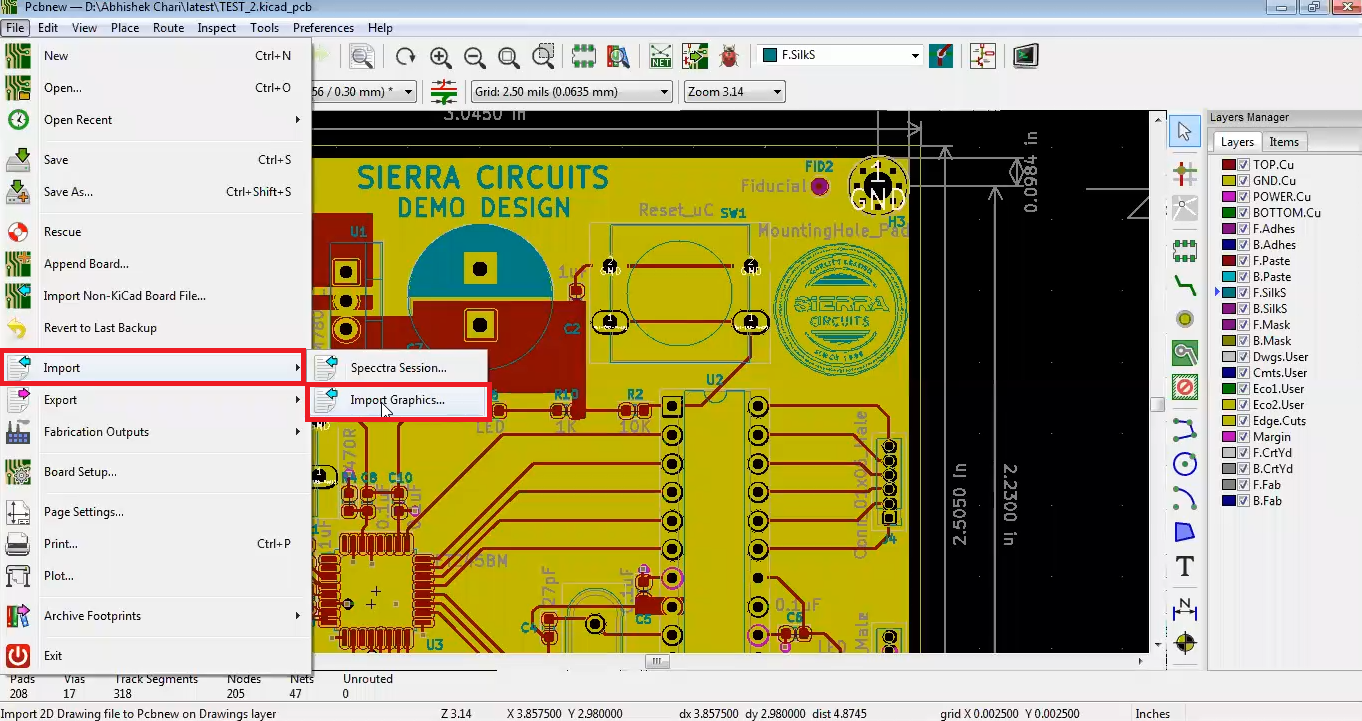Expand the Open Recent submenu

(x=155, y=120)
